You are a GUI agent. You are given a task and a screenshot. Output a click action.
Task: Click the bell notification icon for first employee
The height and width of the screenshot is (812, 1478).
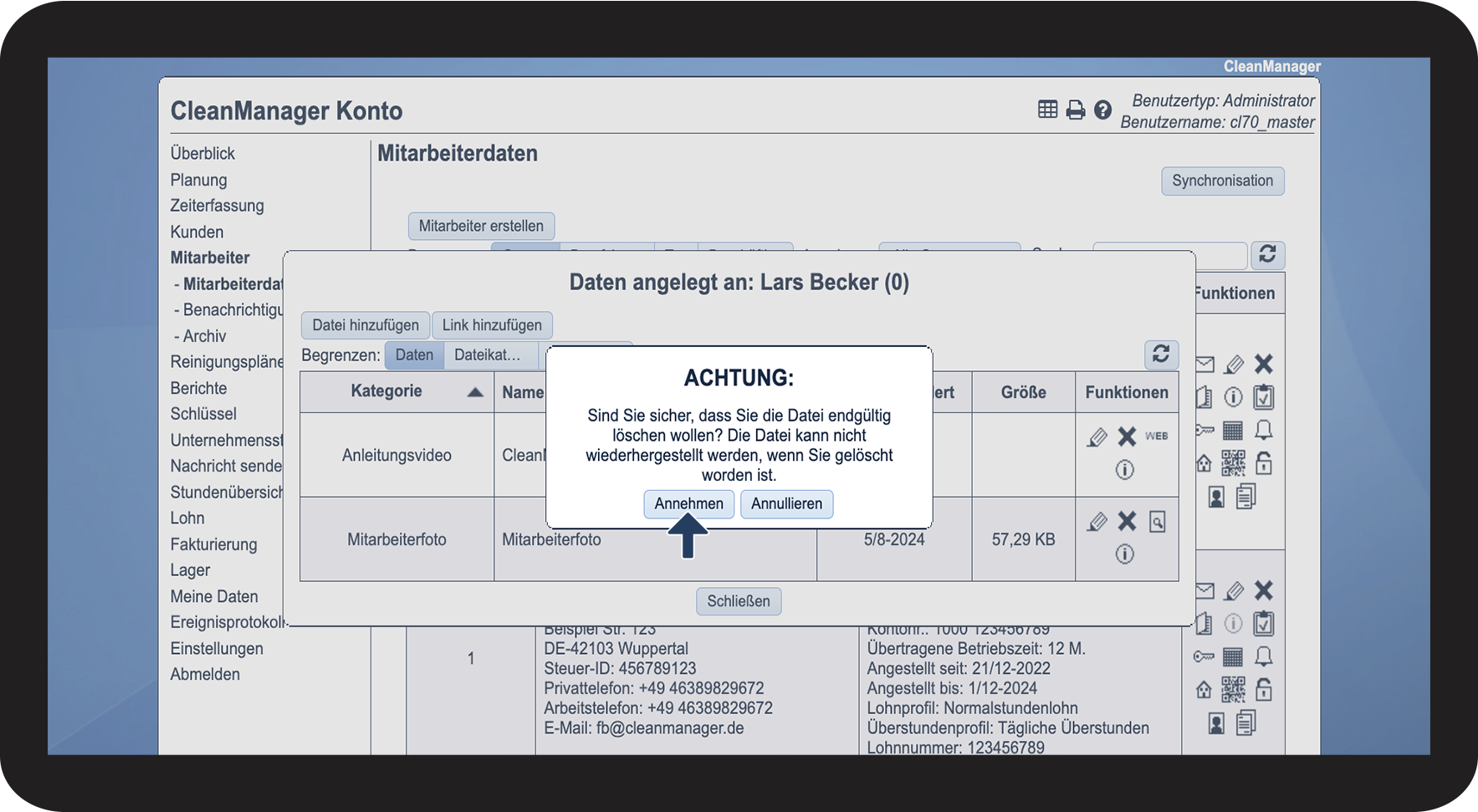point(1264,430)
